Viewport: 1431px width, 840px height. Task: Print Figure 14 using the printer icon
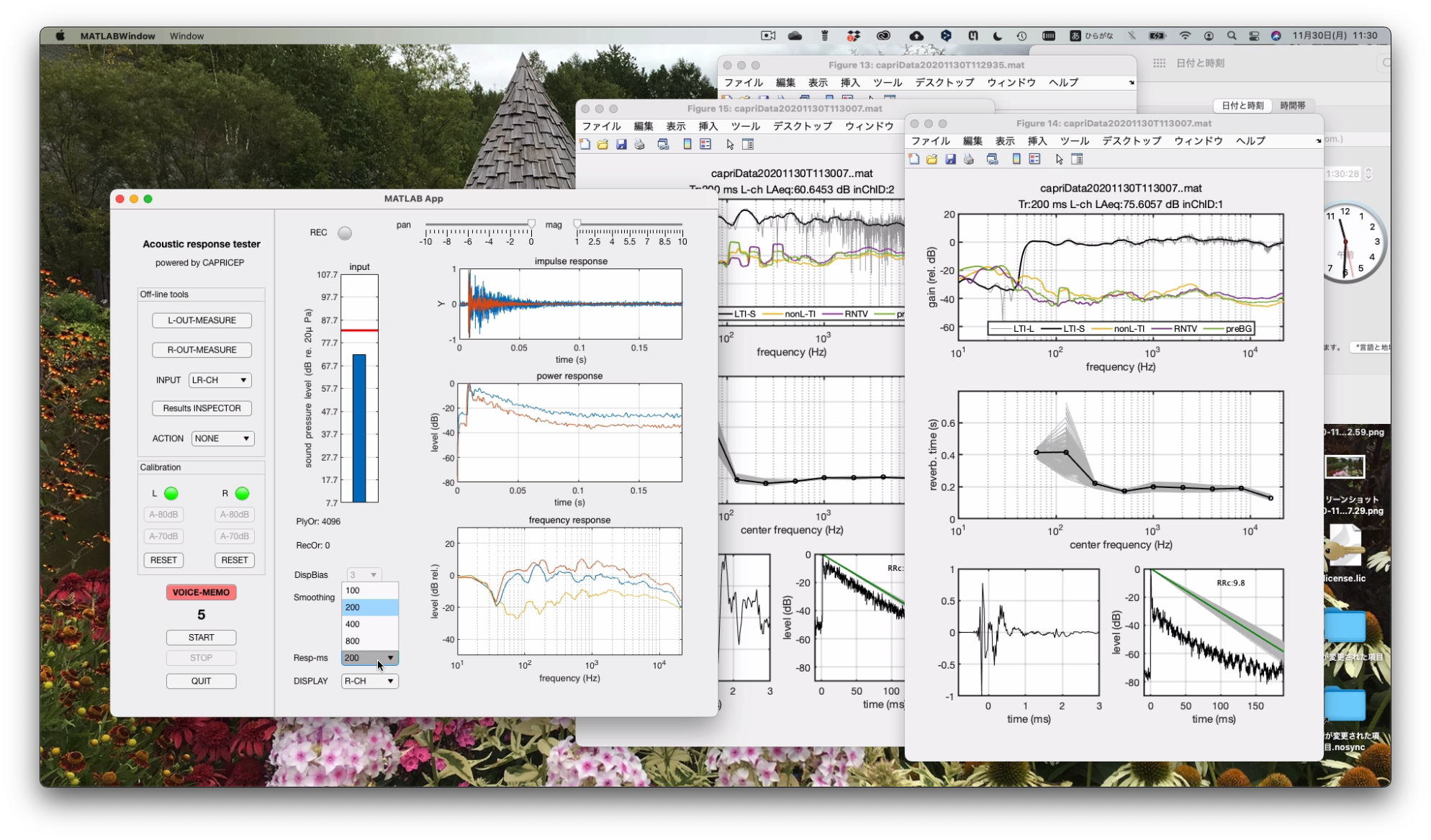coord(969,159)
